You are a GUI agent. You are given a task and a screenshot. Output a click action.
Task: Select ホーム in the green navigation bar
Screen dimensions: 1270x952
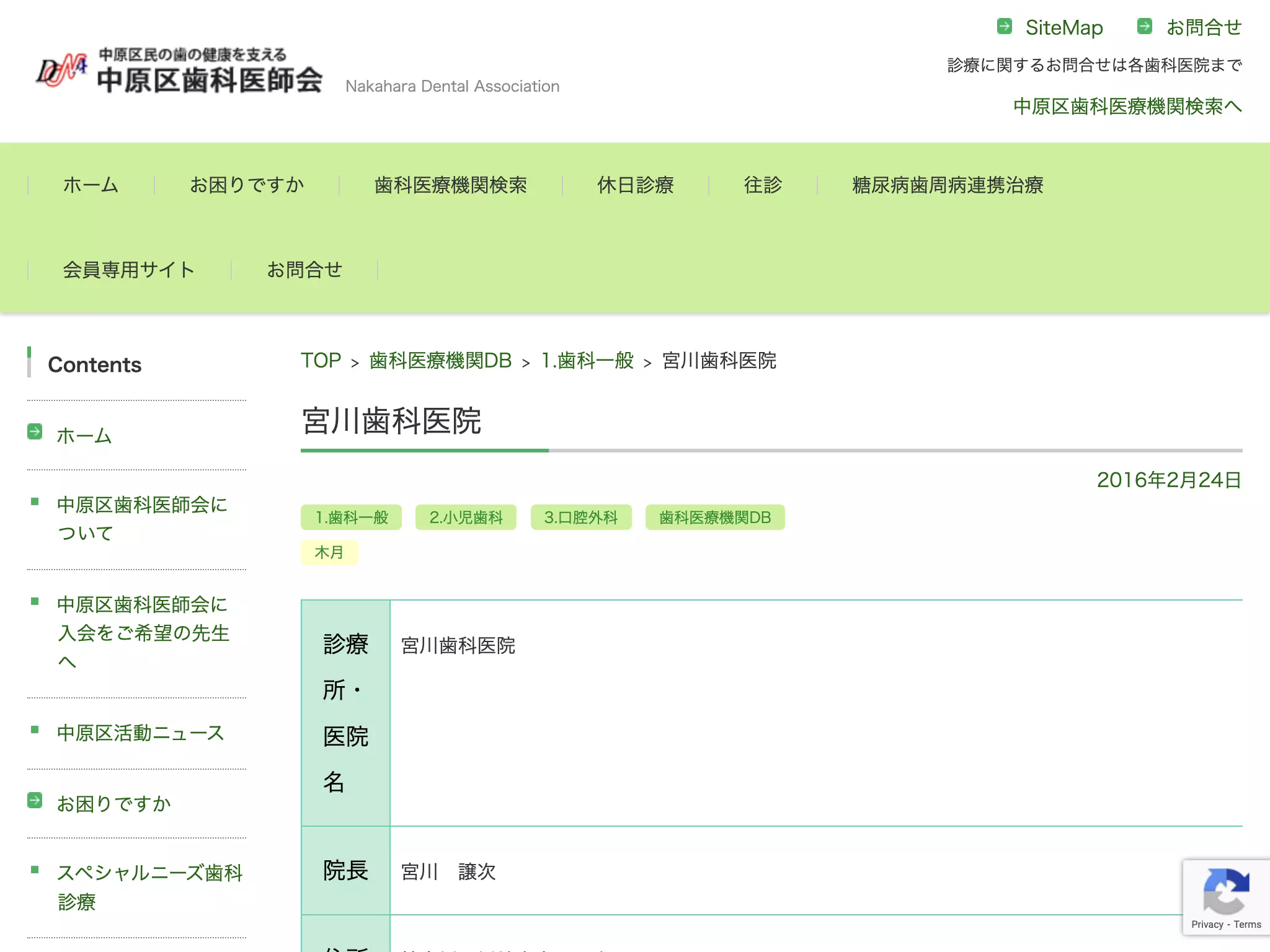(91, 185)
